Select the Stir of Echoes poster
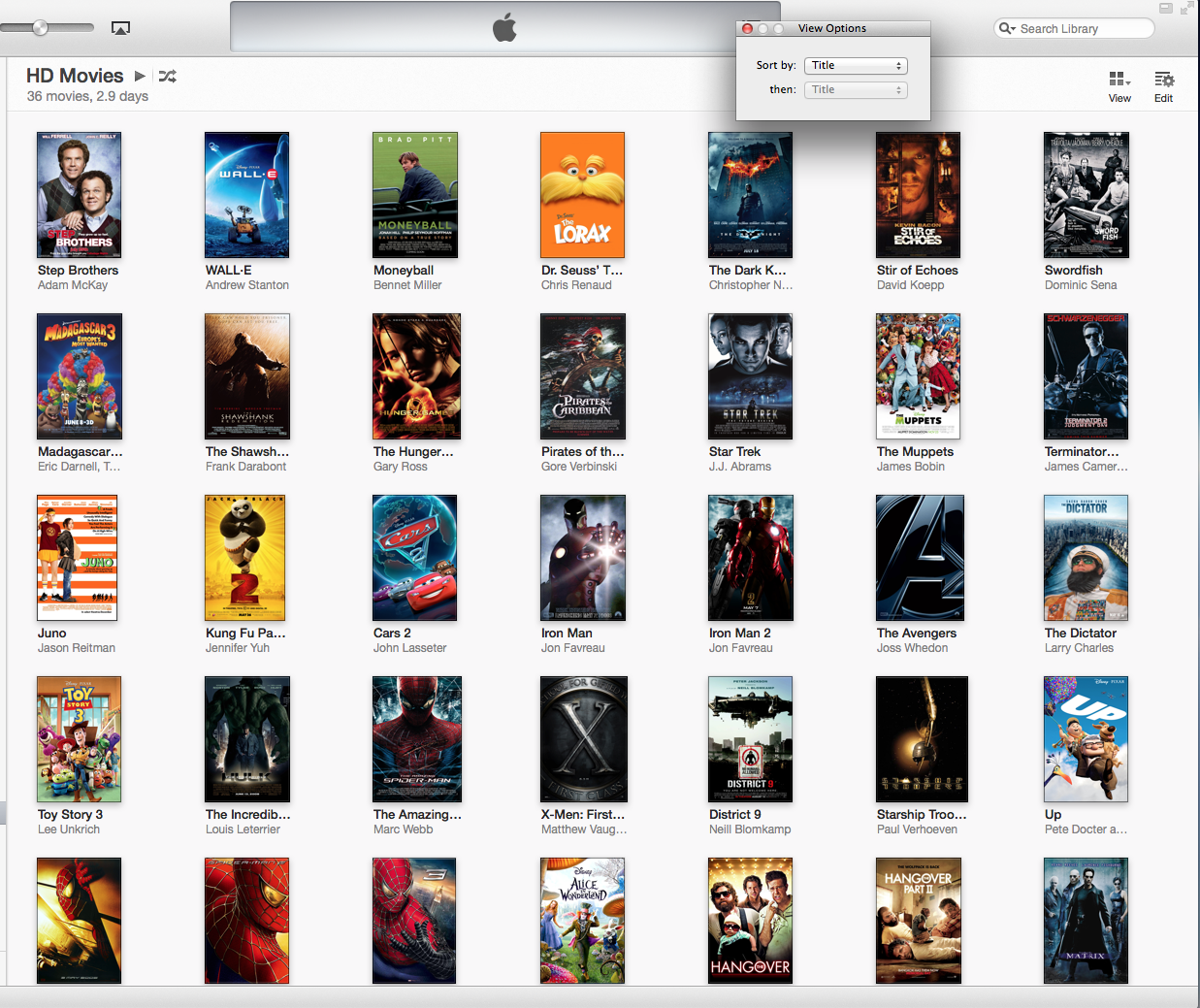Image resolution: width=1200 pixels, height=1008 pixels. 918,195
